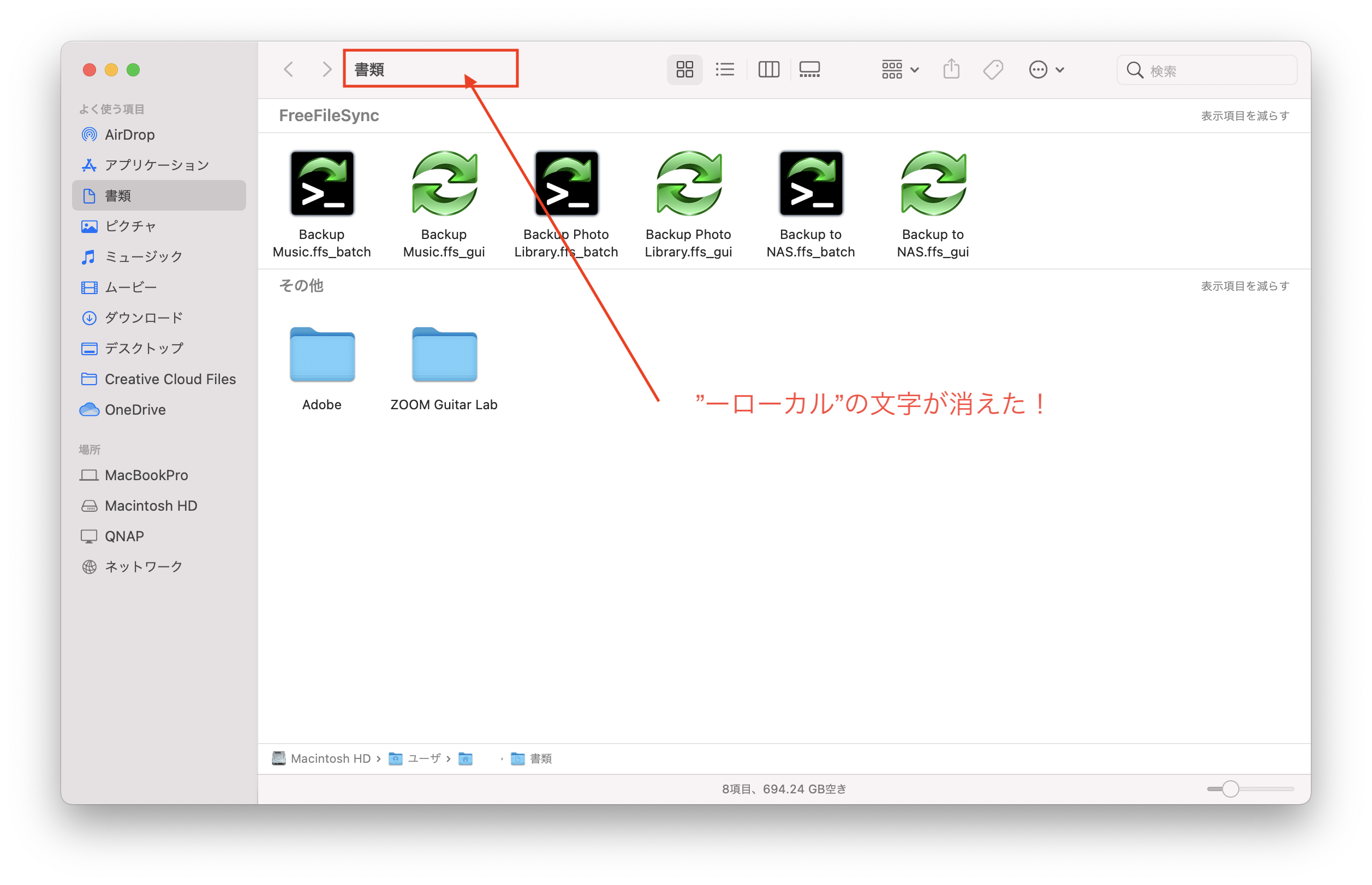Go forward with the forward arrow
The height and width of the screenshot is (885, 1372).
pyautogui.click(x=326, y=69)
